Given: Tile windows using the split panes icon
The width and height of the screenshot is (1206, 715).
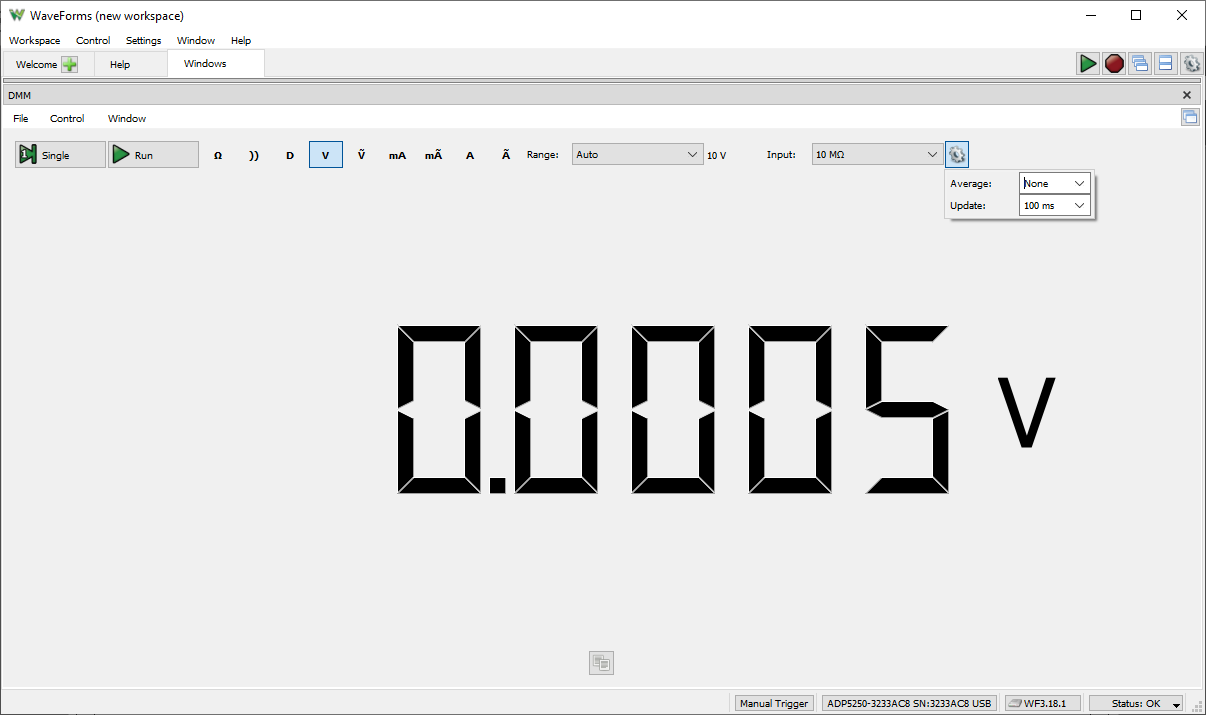Looking at the screenshot, I should 1165,64.
